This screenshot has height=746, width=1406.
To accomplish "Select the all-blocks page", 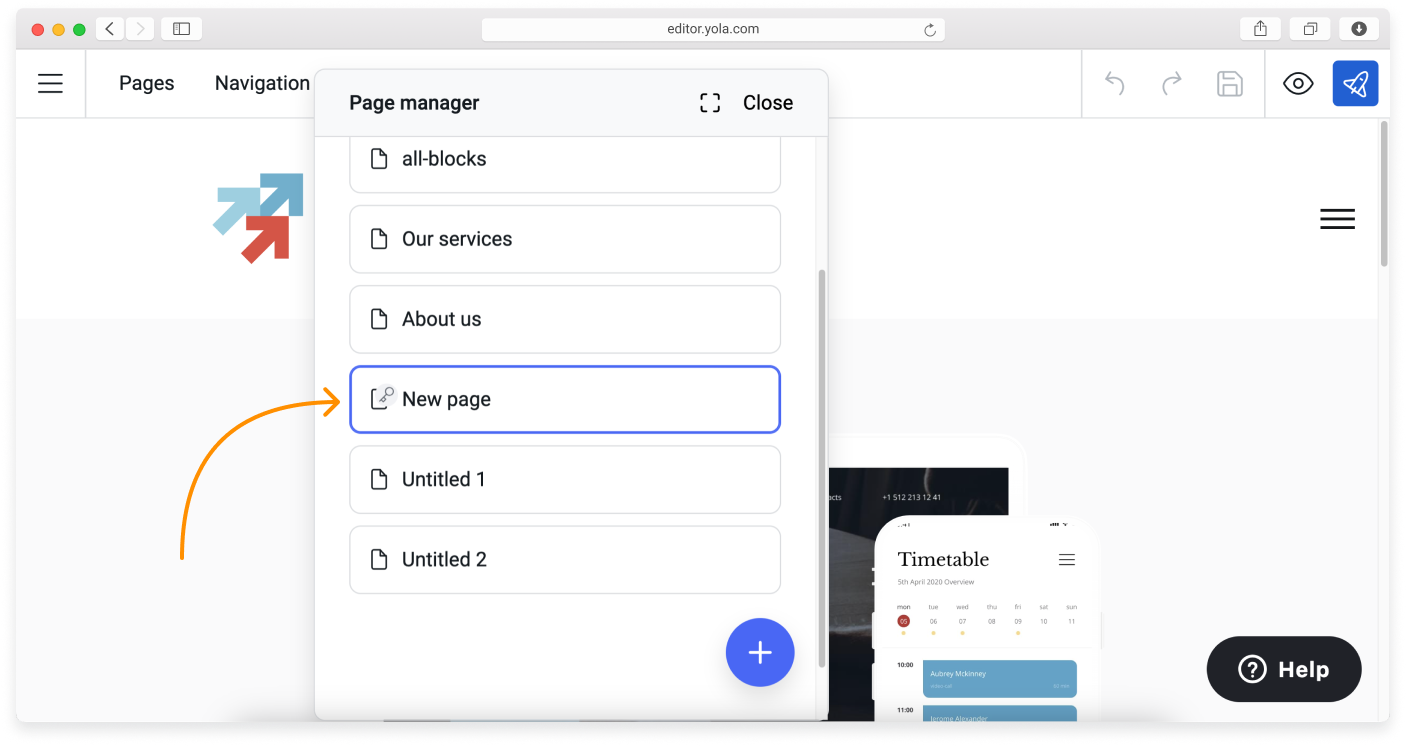I will [564, 160].
